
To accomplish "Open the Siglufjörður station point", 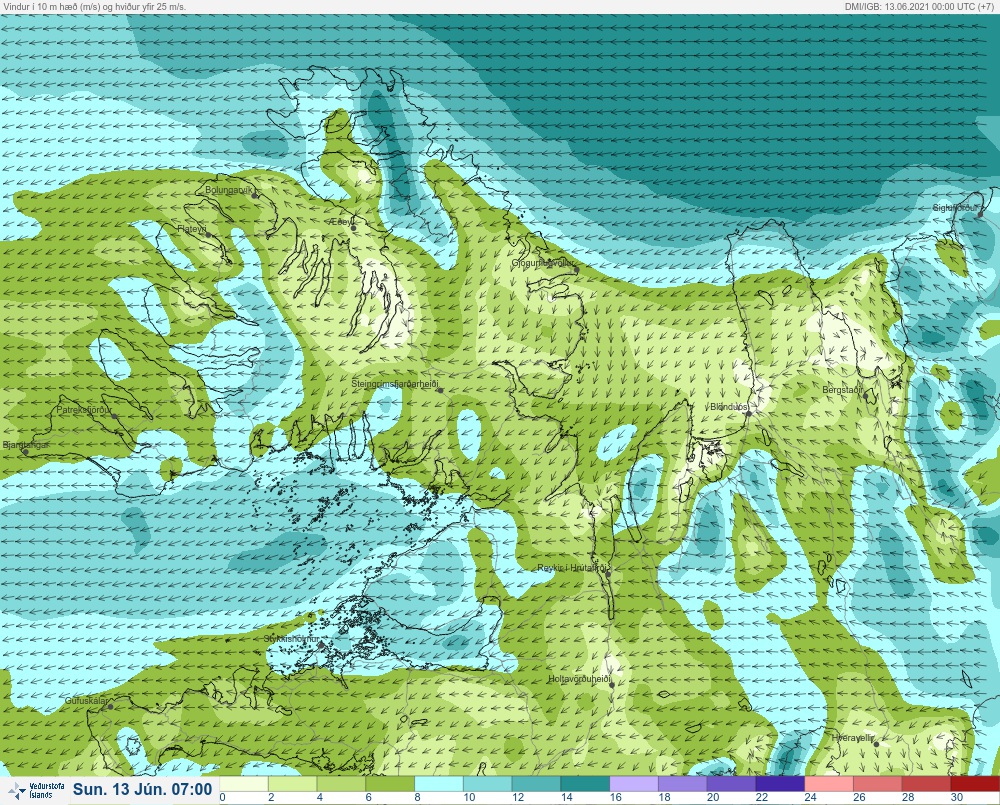I will pyautogui.click(x=981, y=214).
